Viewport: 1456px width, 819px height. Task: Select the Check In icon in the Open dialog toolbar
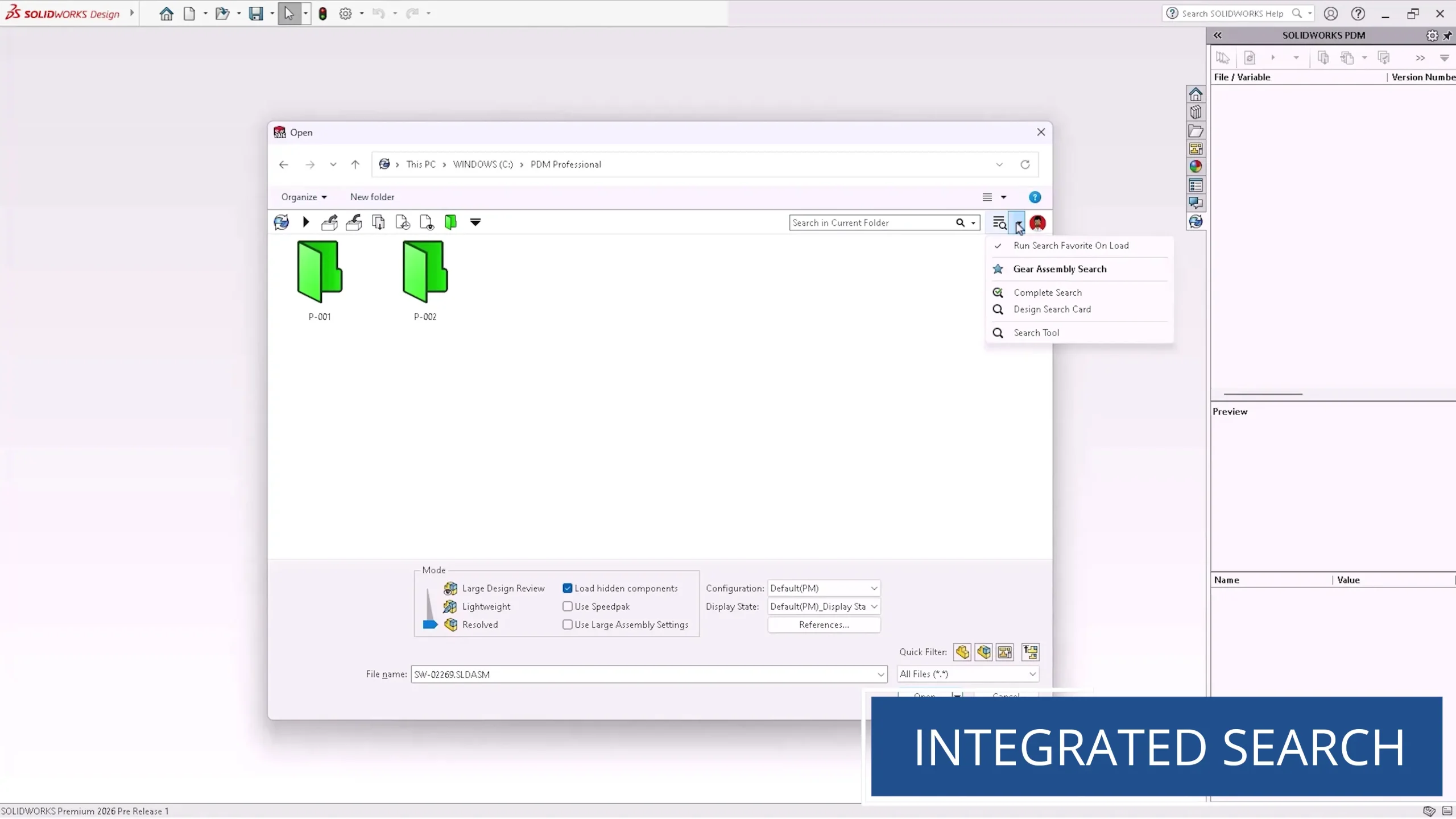(354, 222)
